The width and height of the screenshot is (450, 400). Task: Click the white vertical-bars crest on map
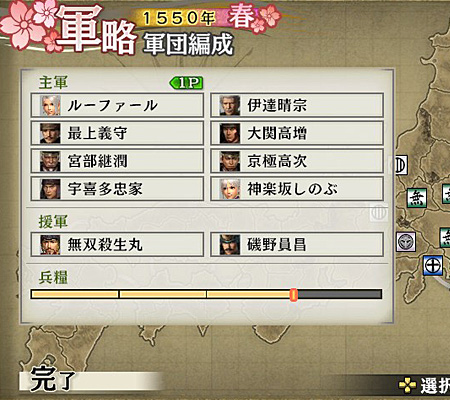(x=400, y=165)
